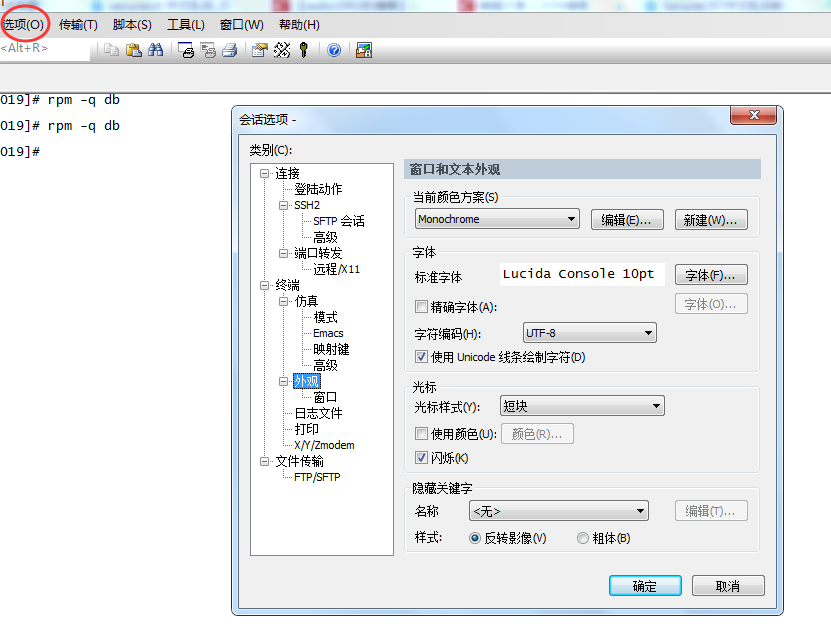Image resolution: width=831 pixels, height=633 pixels.
Task: Click the 确定 button to confirm
Action: pos(645,585)
